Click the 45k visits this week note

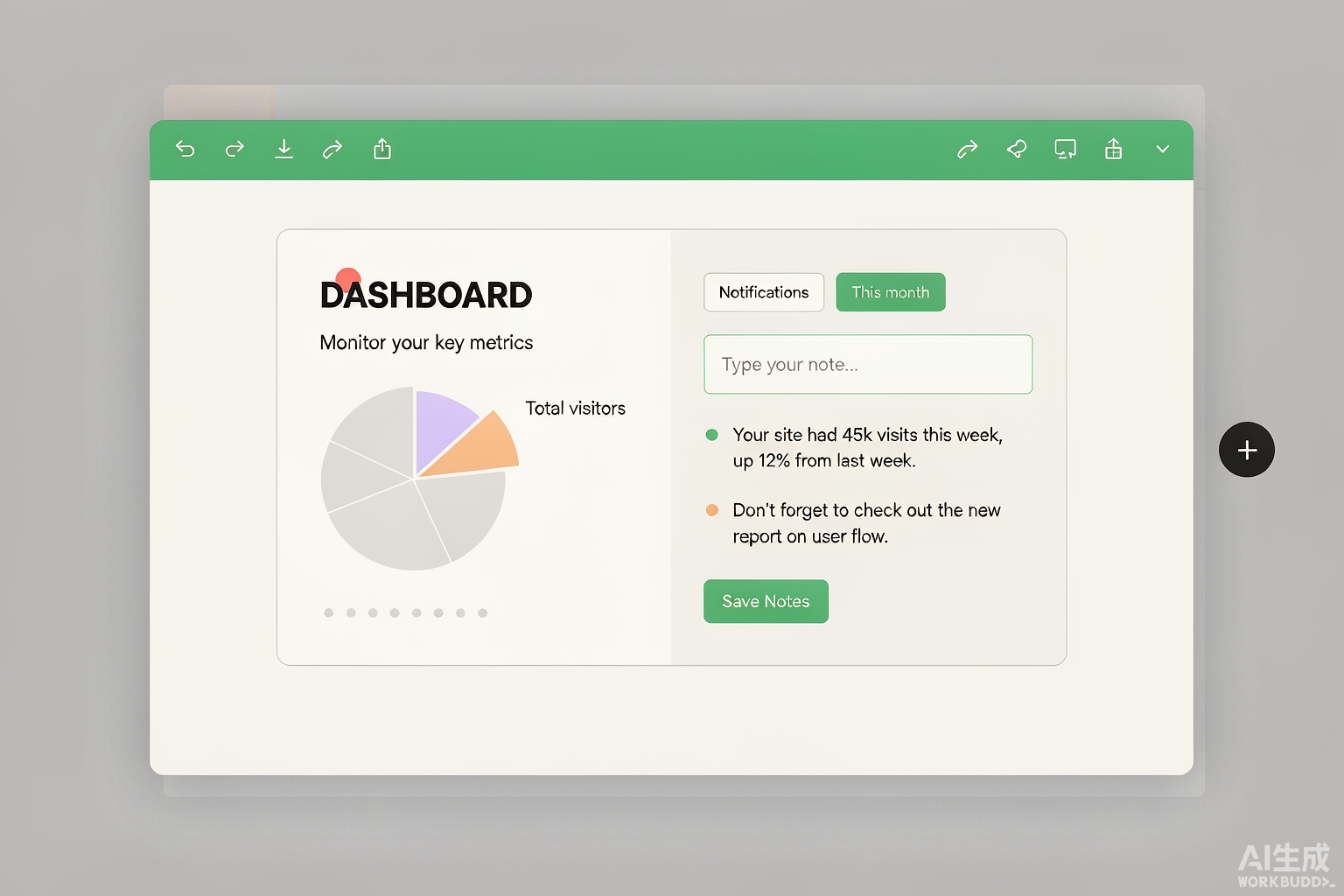click(x=867, y=447)
